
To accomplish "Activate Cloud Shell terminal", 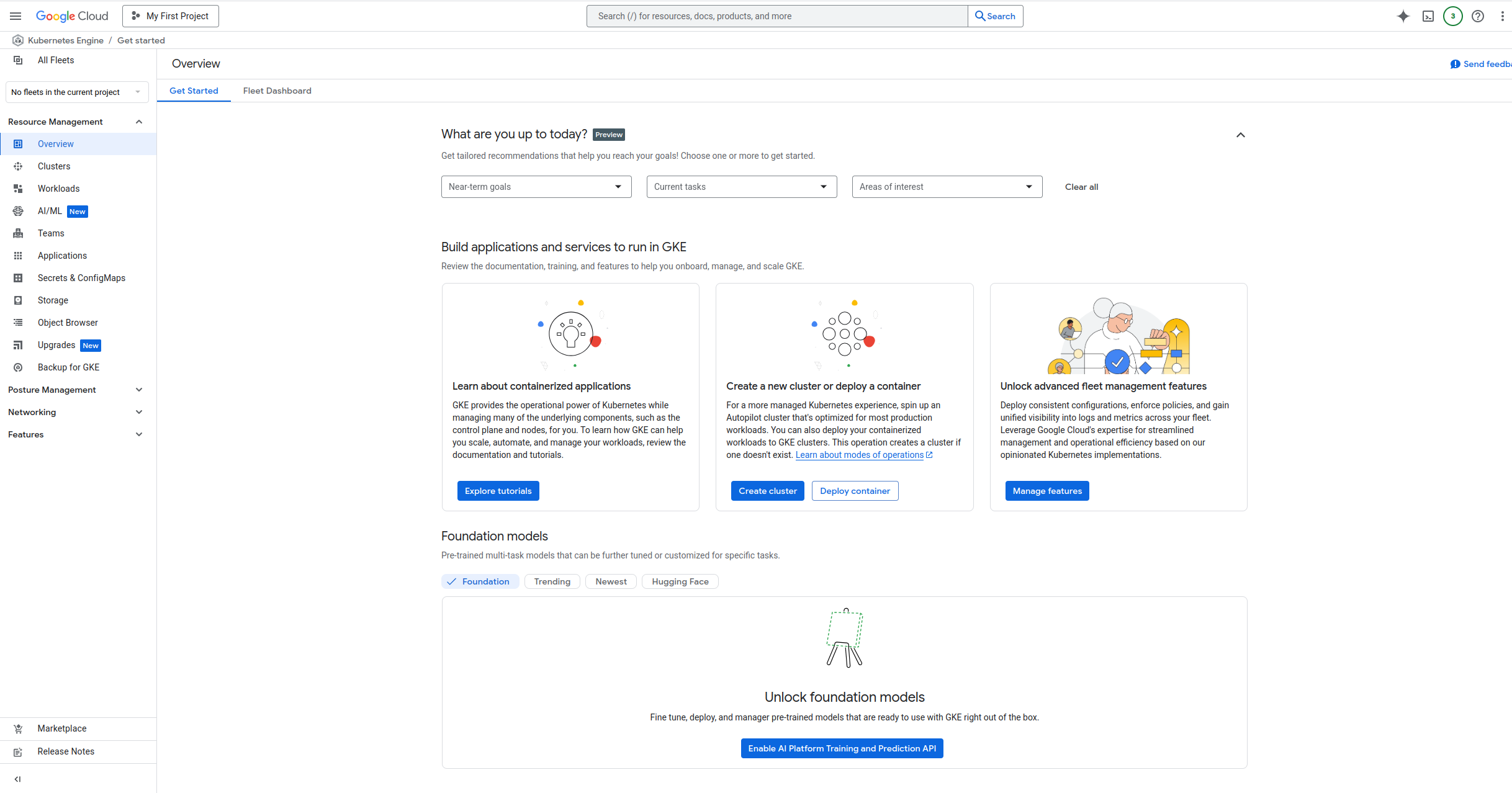I will click(1428, 16).
